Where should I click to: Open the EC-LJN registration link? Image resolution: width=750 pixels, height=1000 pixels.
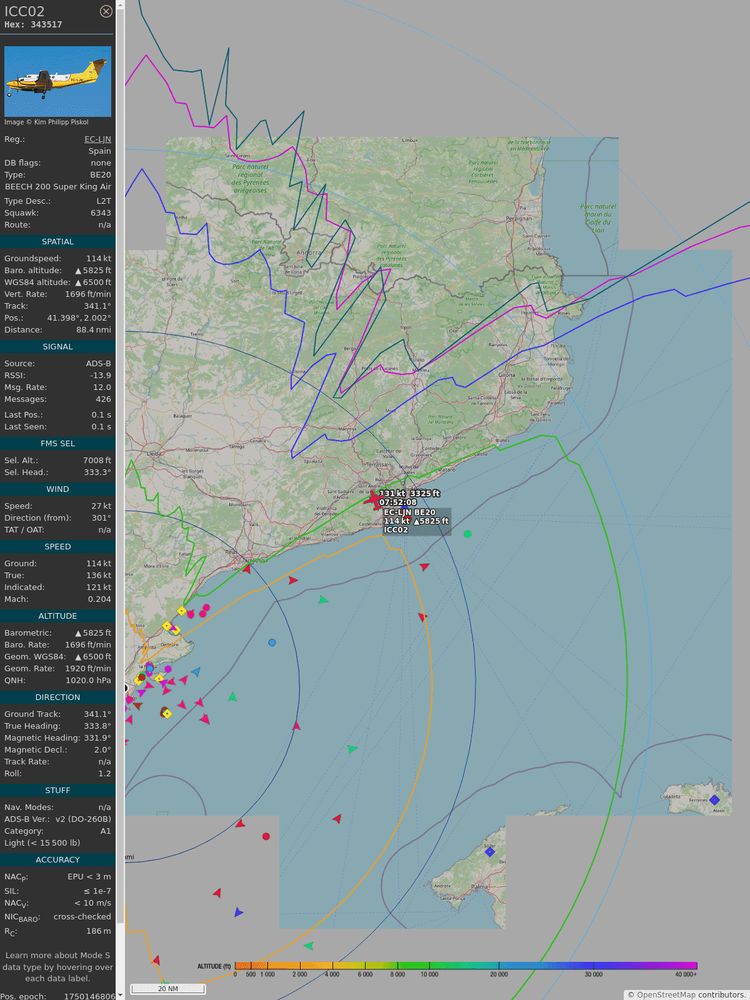(x=98, y=139)
